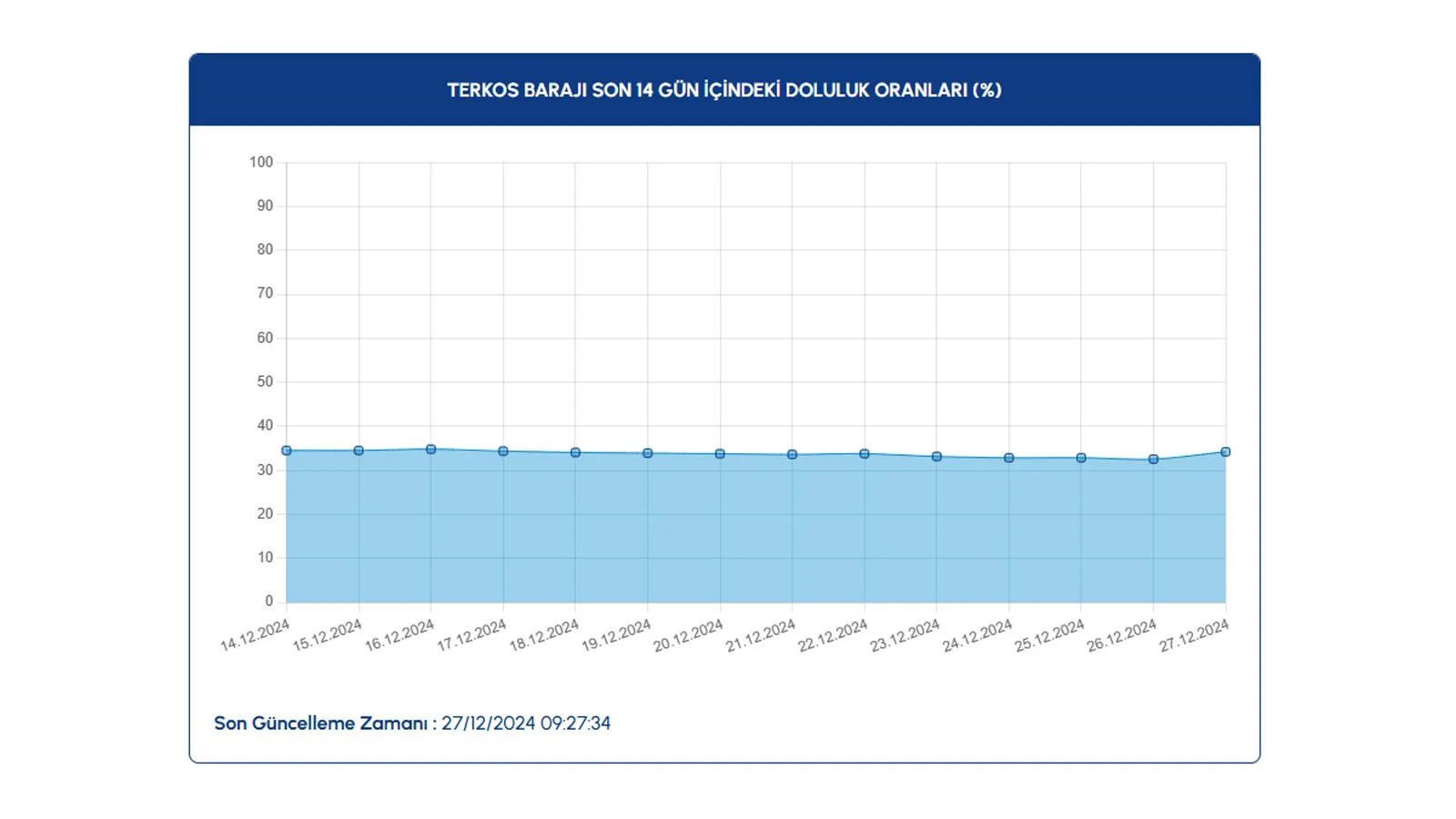This screenshot has width=1456, height=819.
Task: Click the x-axis label 14.12.2024
Action: coord(255,634)
